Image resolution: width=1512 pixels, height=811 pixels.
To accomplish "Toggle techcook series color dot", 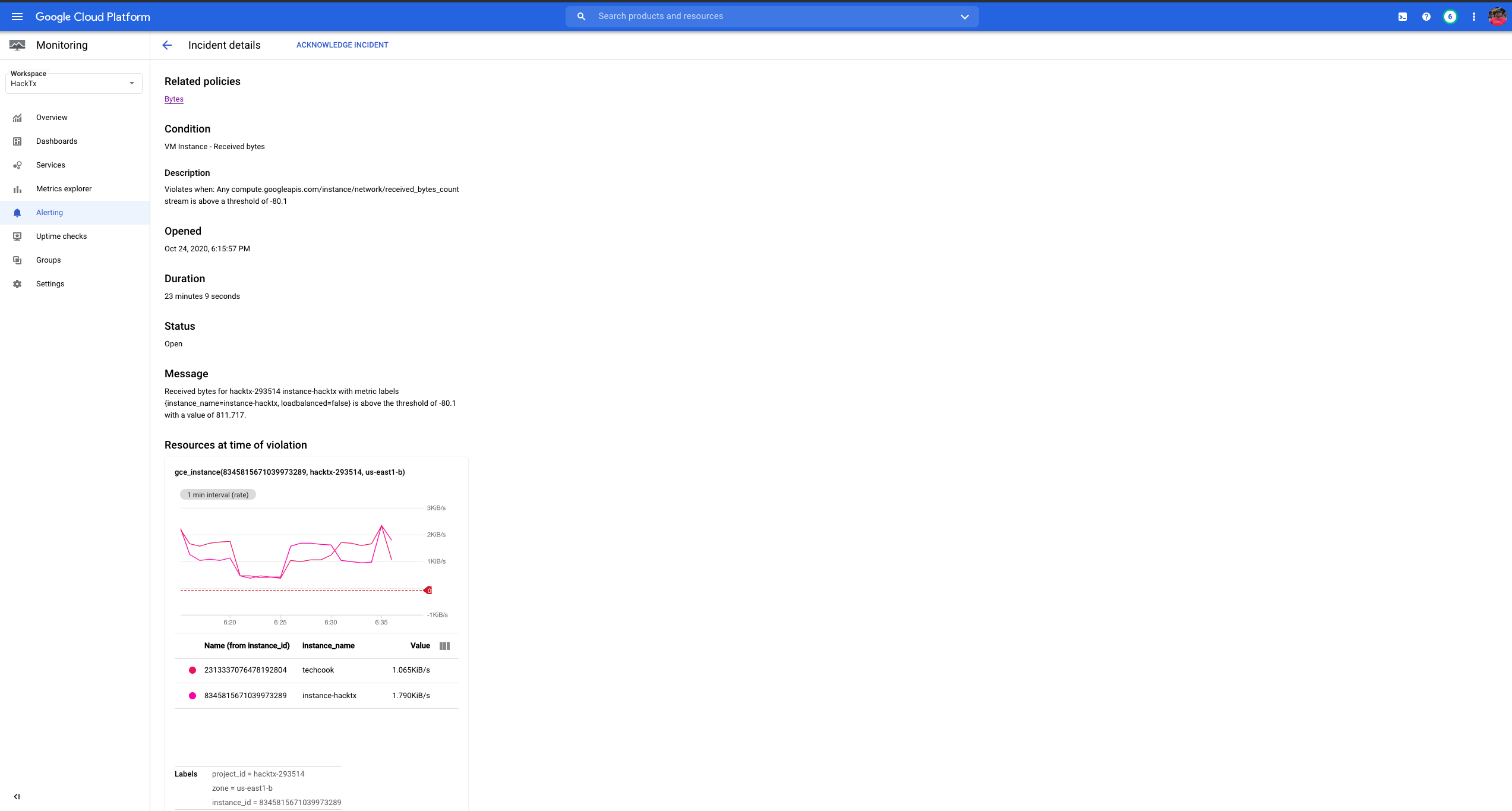I will point(192,670).
